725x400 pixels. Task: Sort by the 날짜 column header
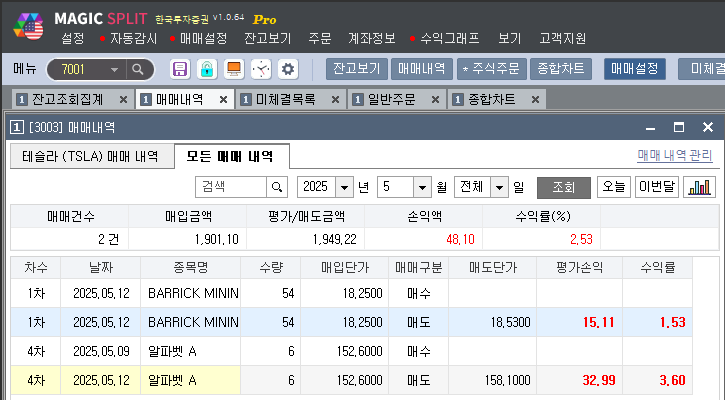coord(100,267)
